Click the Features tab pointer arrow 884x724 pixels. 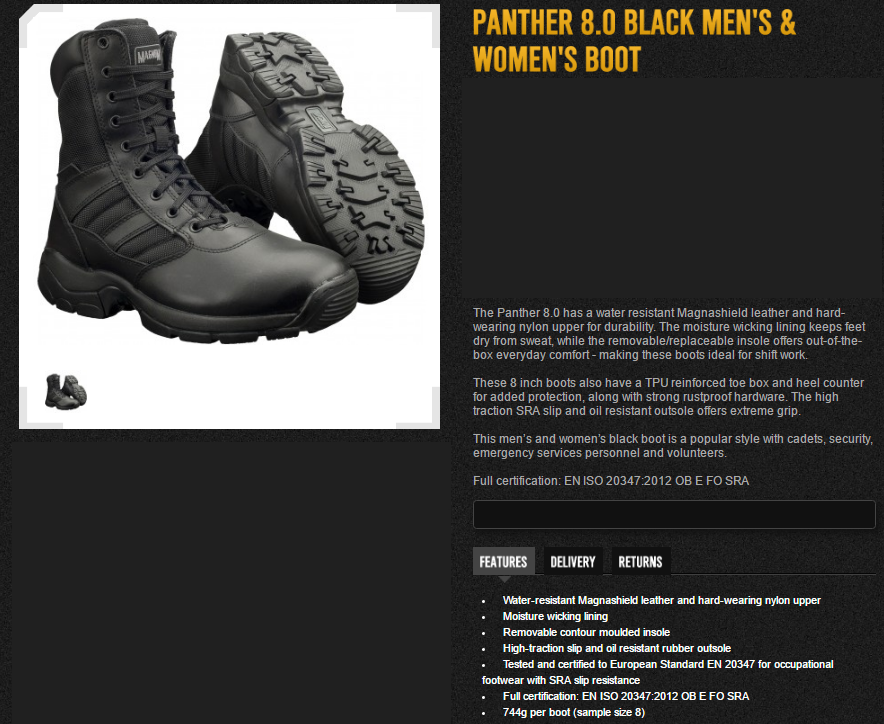click(x=505, y=579)
